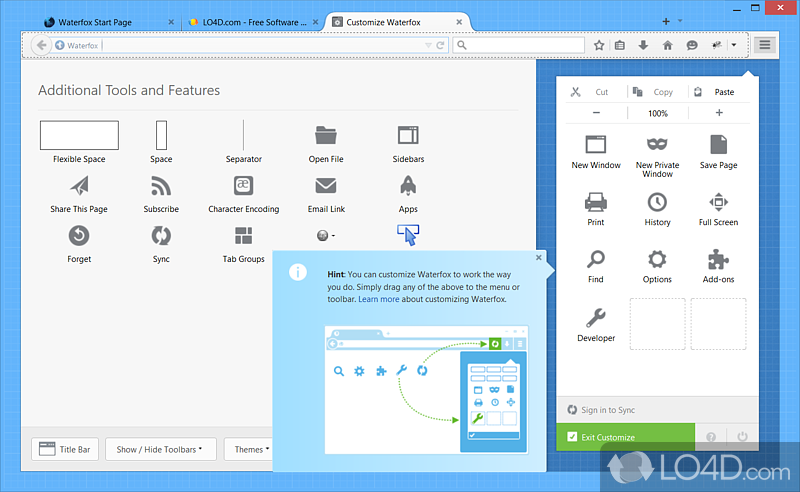Click the New Private Window mask icon

[x=657, y=145]
